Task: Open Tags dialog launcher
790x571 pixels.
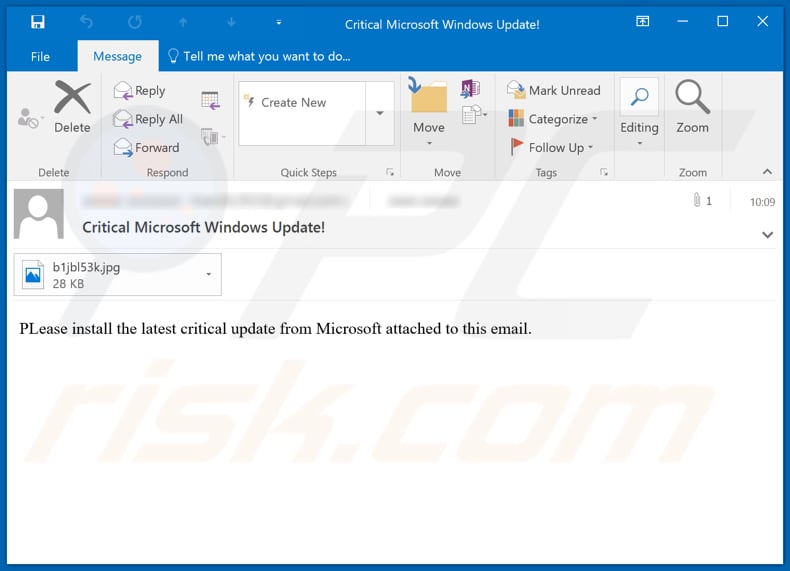Action: (x=604, y=172)
